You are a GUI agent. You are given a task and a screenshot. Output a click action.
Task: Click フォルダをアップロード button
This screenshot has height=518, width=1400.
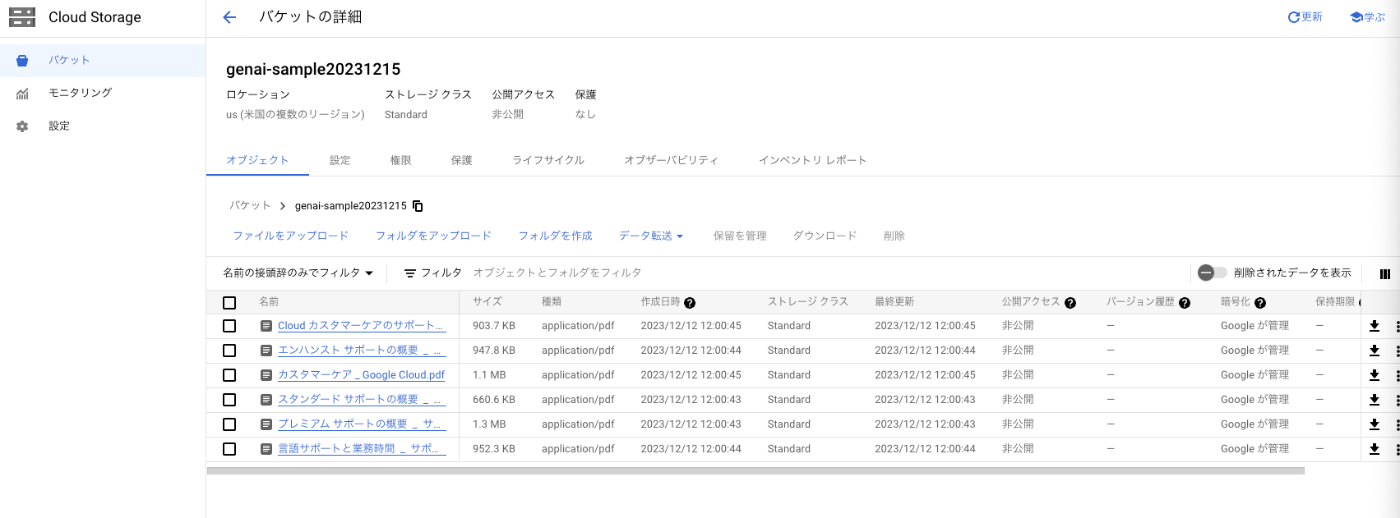433,236
